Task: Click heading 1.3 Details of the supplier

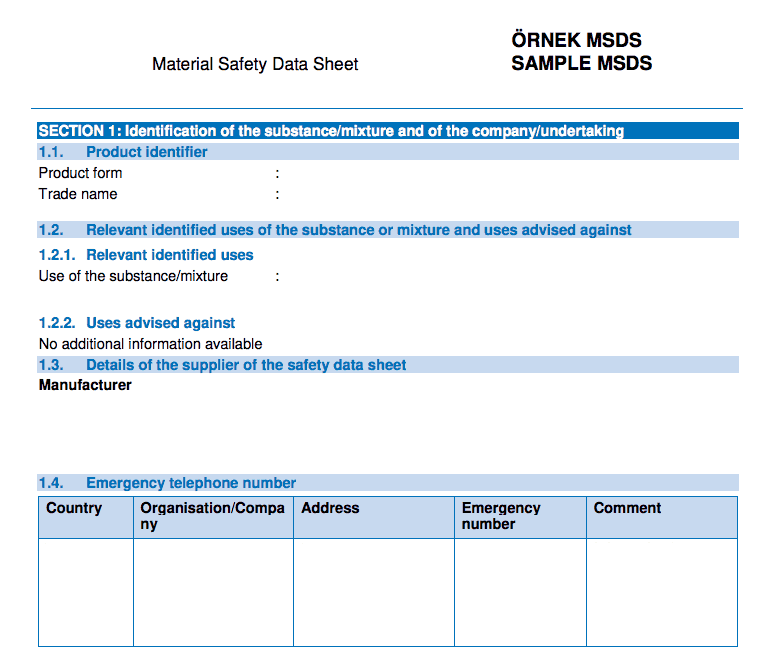Action: coord(388,365)
